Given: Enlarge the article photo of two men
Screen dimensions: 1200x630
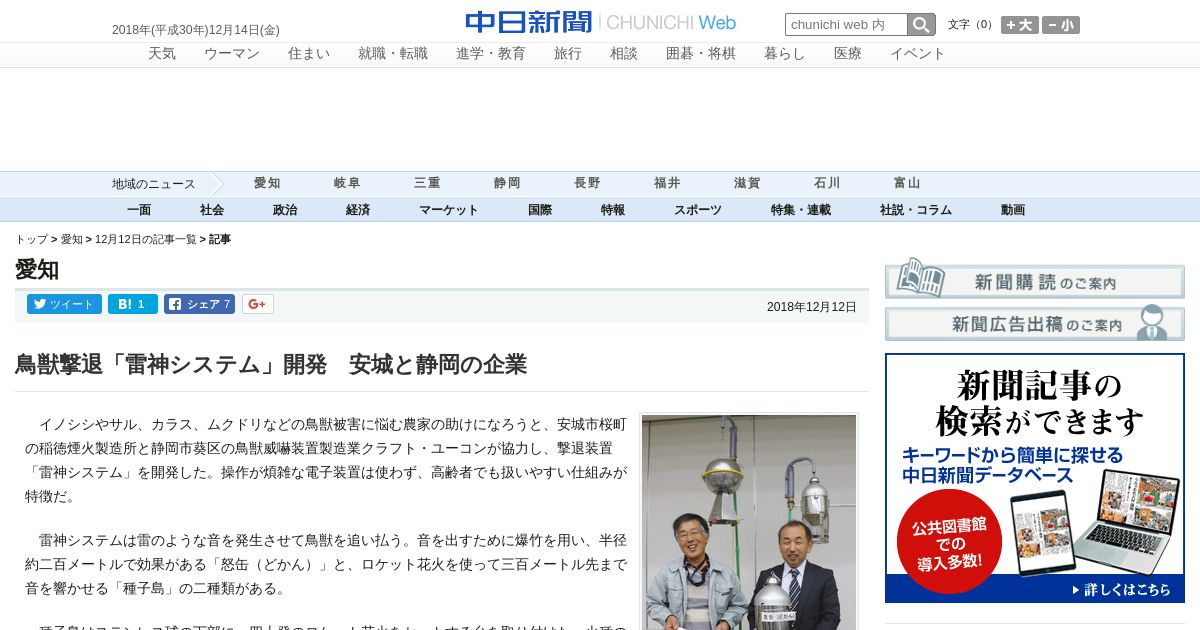Looking at the screenshot, I should coord(749,522).
